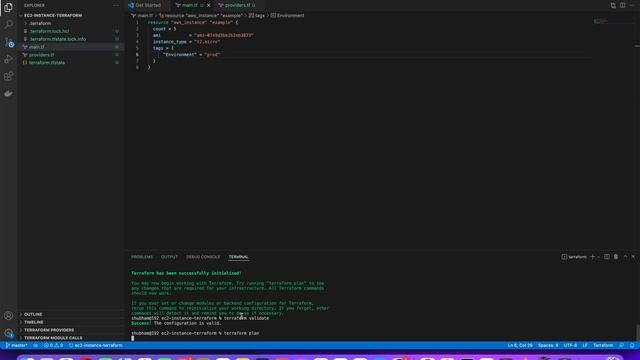Viewport: 640px width, 360px height.
Task: Open the Extensions view in the activity bar
Action: (x=8, y=76)
